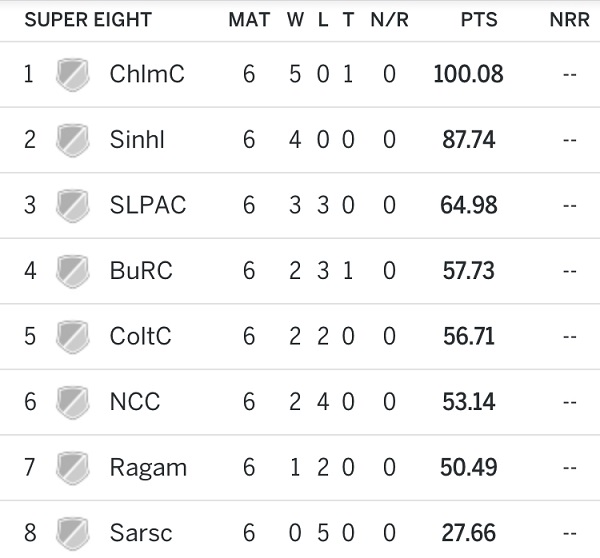Click the PTS column header

coord(473,20)
